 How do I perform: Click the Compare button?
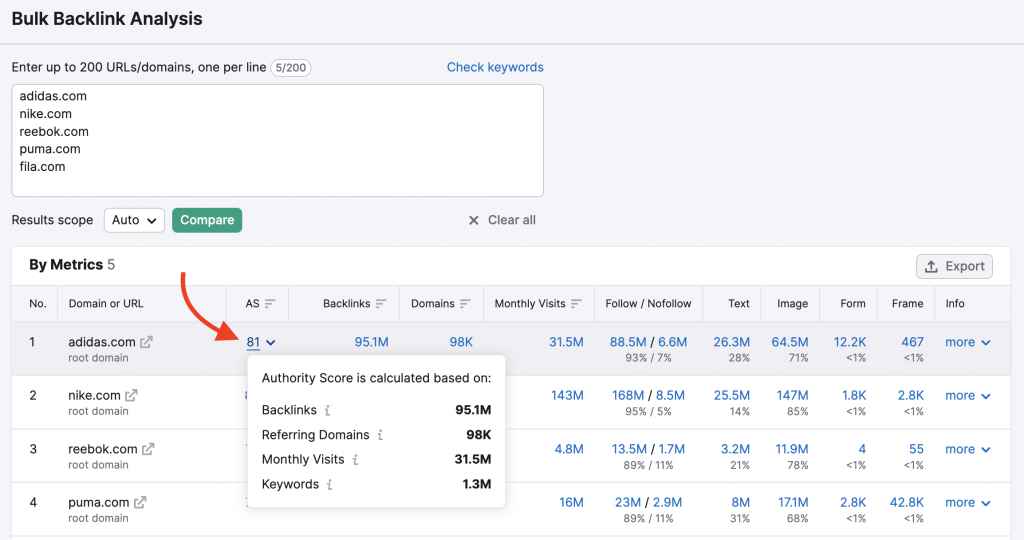coord(207,220)
